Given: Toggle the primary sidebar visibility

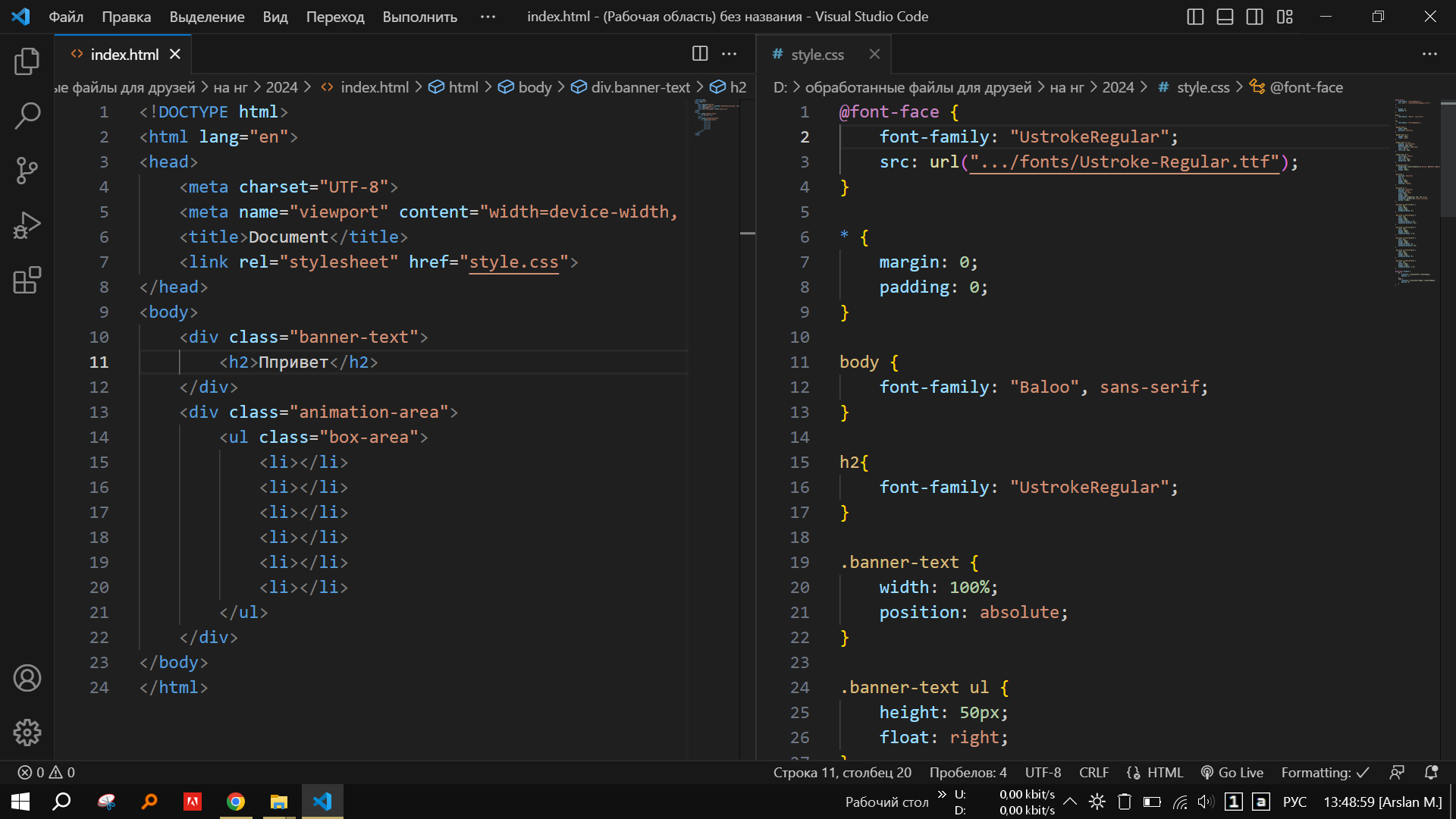Looking at the screenshot, I should point(1195,17).
